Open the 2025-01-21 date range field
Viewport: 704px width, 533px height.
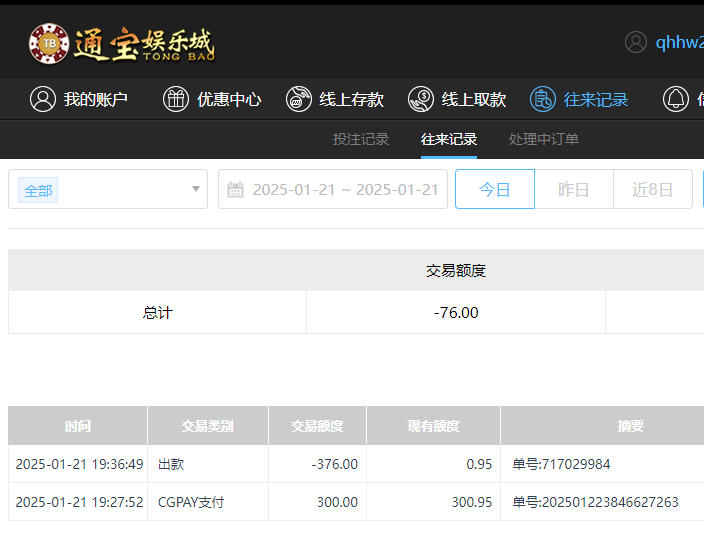(333, 189)
